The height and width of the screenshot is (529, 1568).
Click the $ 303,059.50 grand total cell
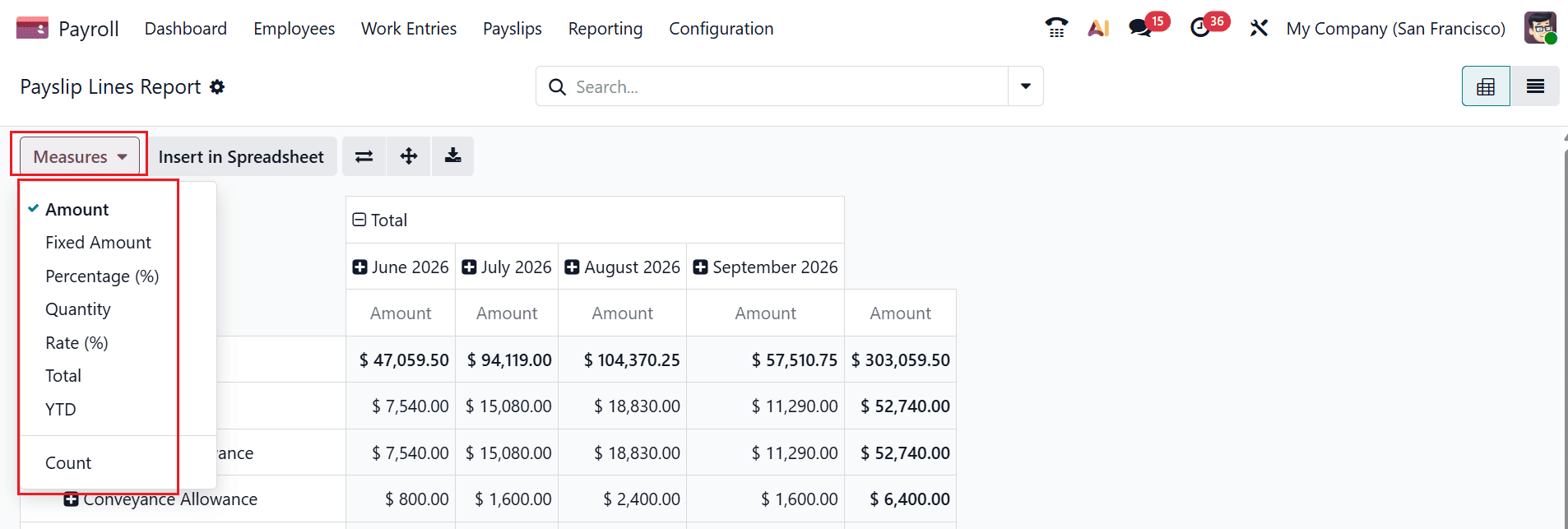(900, 360)
